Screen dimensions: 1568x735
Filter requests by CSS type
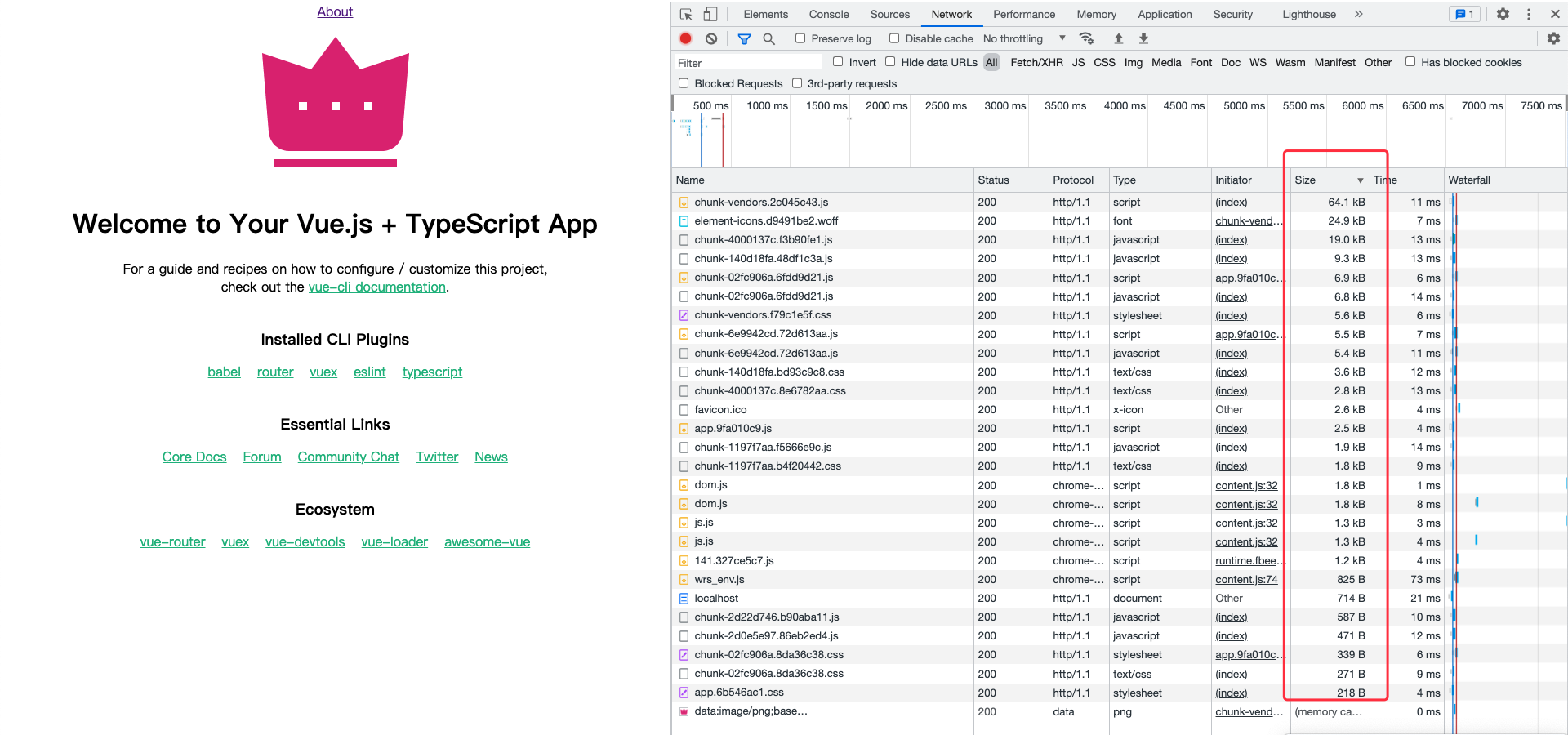1104,62
